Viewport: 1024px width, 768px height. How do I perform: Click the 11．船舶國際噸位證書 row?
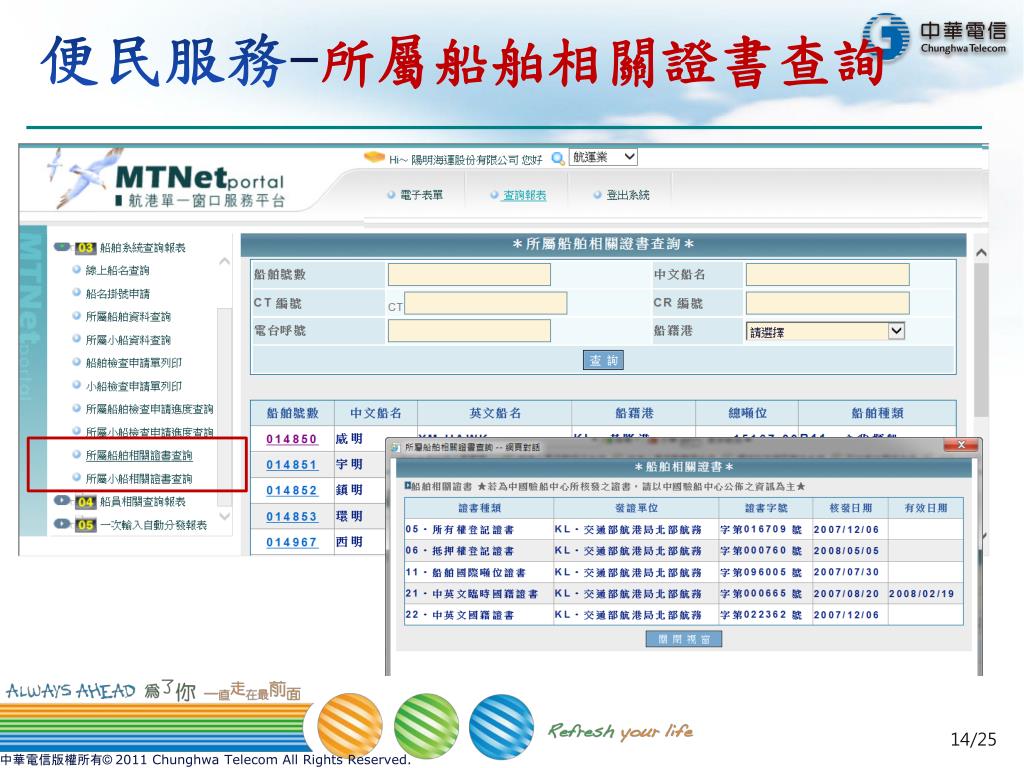click(x=684, y=572)
